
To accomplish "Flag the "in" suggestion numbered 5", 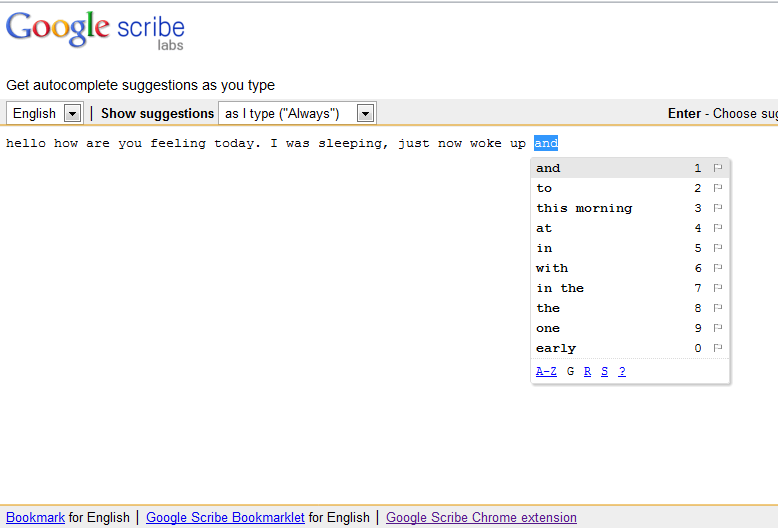I will tap(717, 248).
